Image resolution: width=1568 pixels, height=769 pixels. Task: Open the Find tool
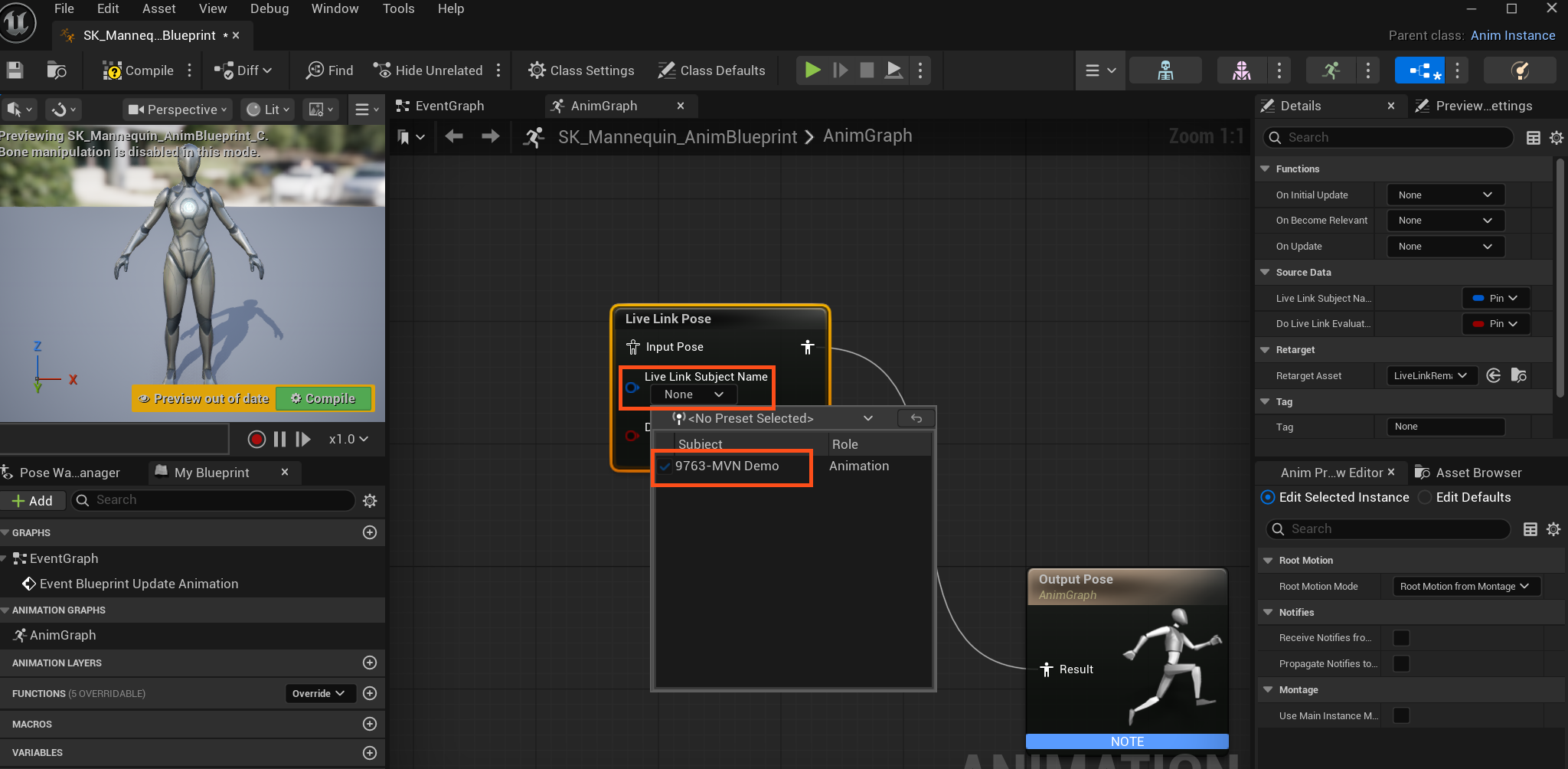click(330, 70)
